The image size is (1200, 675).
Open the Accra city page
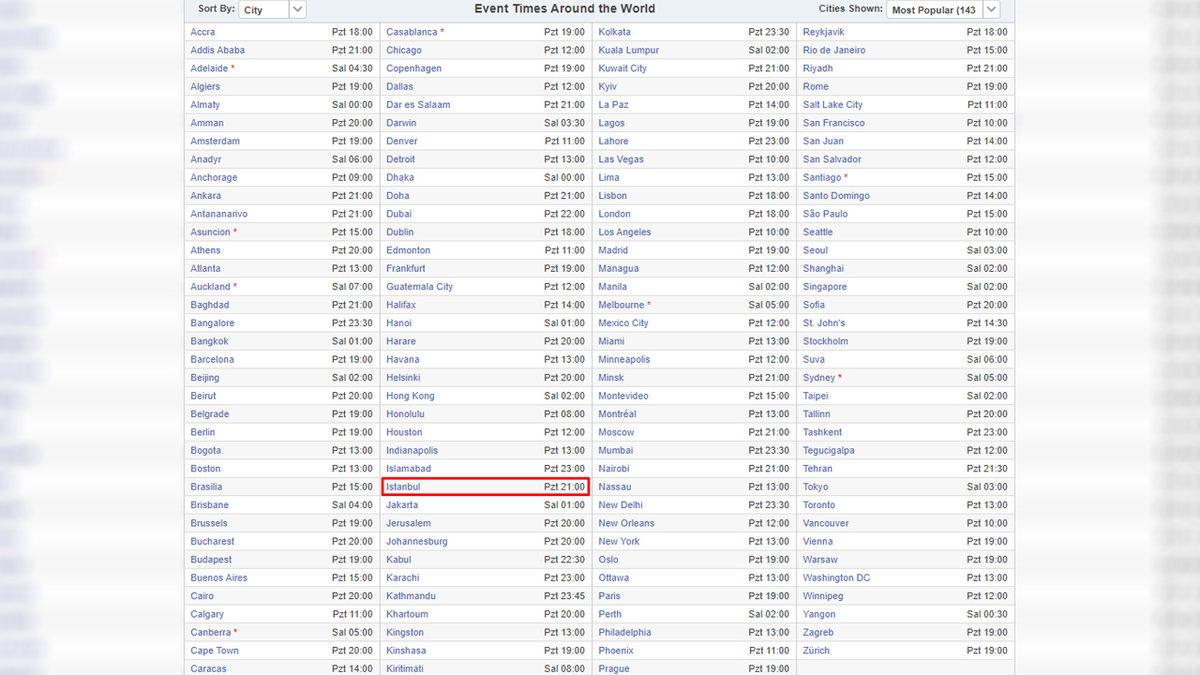204,31
